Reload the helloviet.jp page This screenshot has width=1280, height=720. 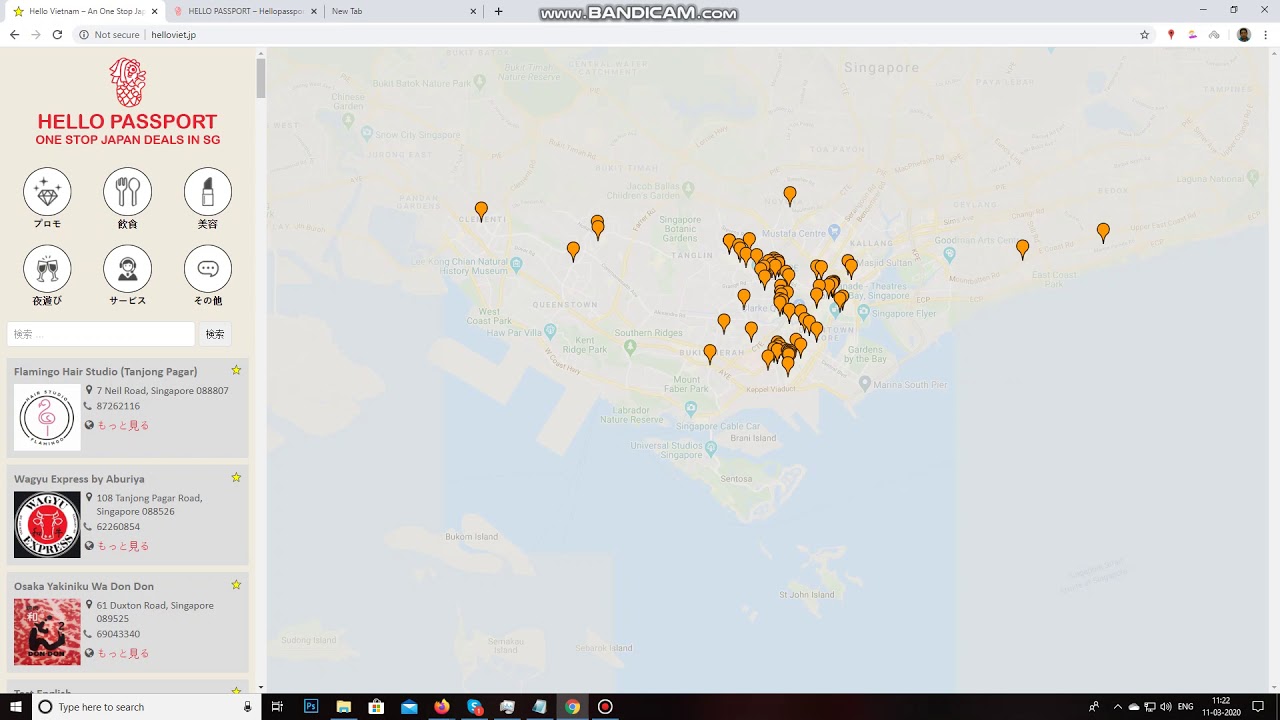pyautogui.click(x=57, y=35)
